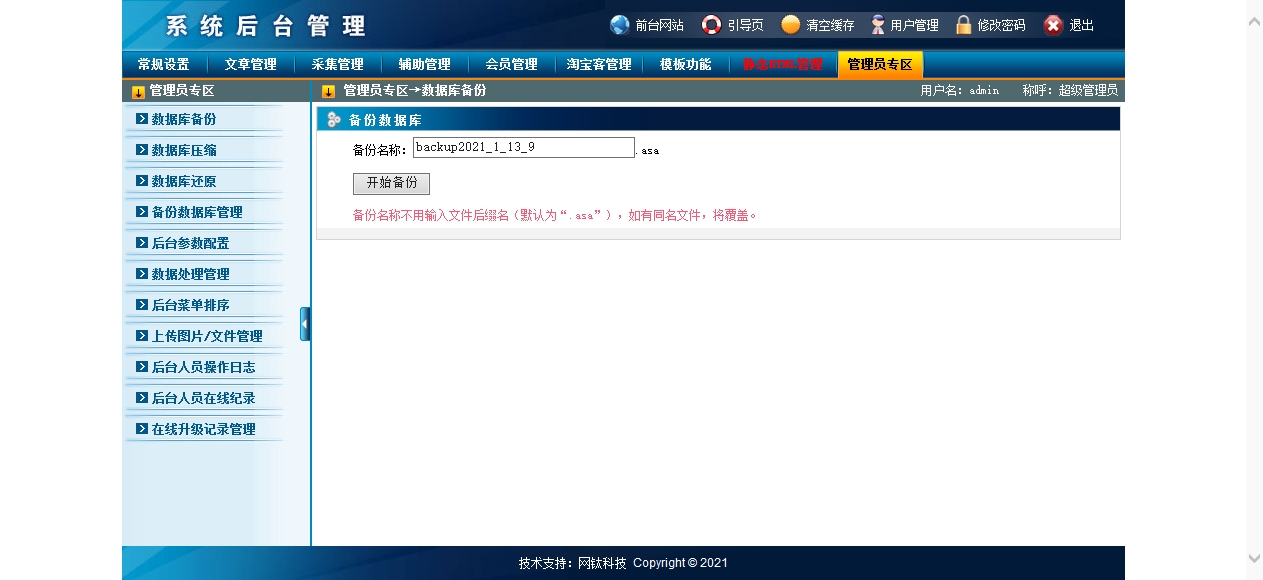Click the 管理员专区→数据库备份 breadcrumb text
1263x580 pixels.
415,91
